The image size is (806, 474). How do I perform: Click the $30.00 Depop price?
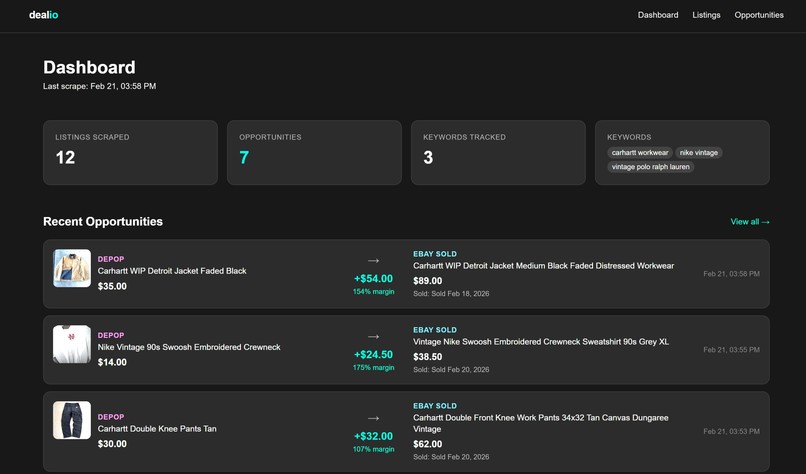pyautogui.click(x=112, y=444)
